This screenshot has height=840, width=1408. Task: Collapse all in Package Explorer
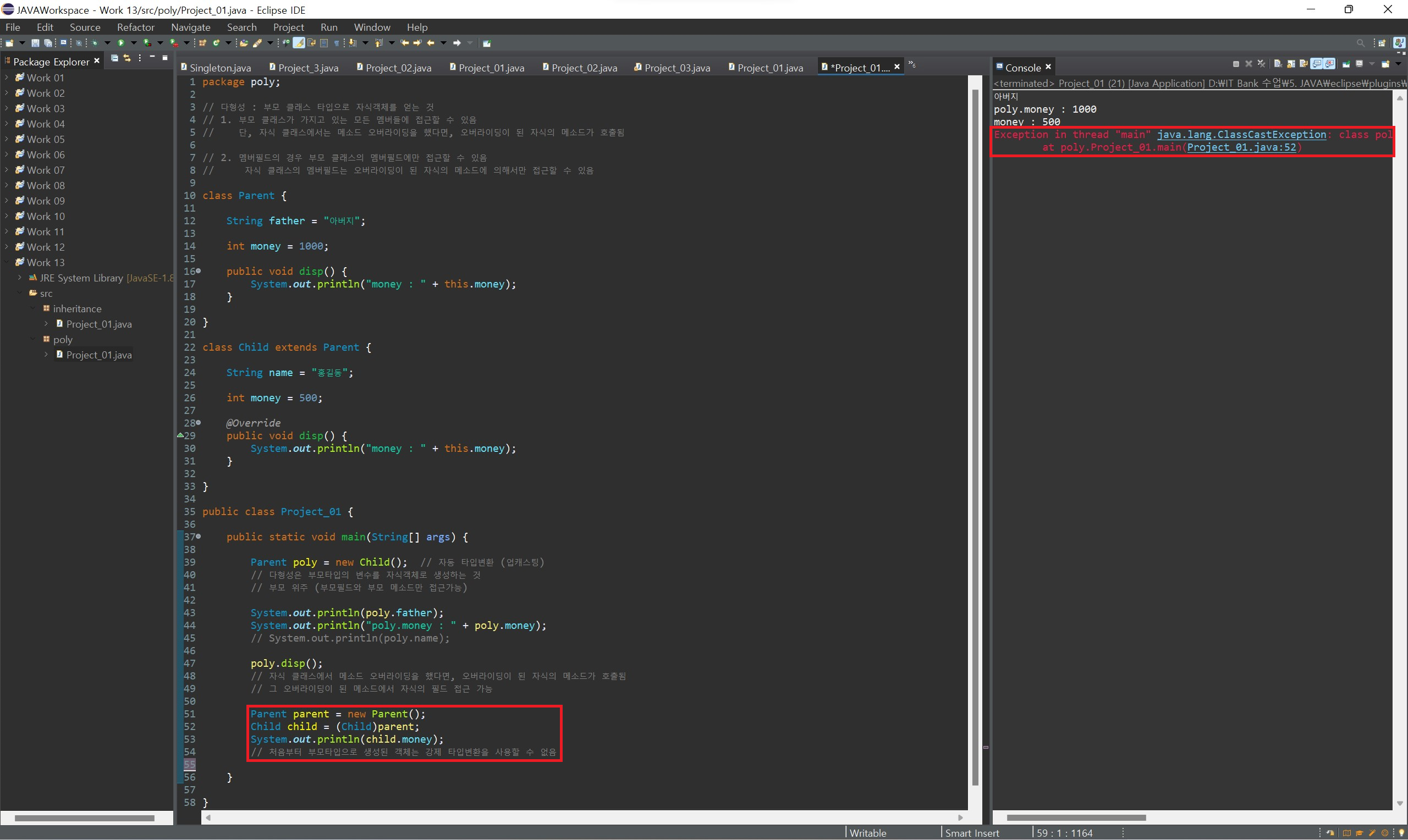click(114, 58)
